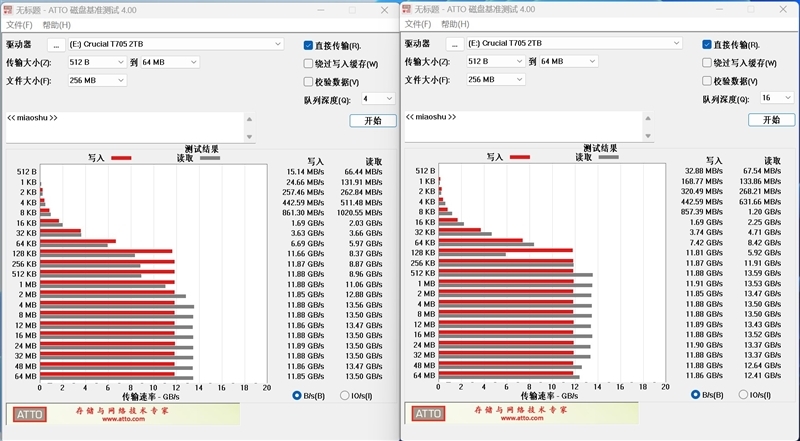Expand drive dropdown Crucial T705 in left window

pos(176,44)
